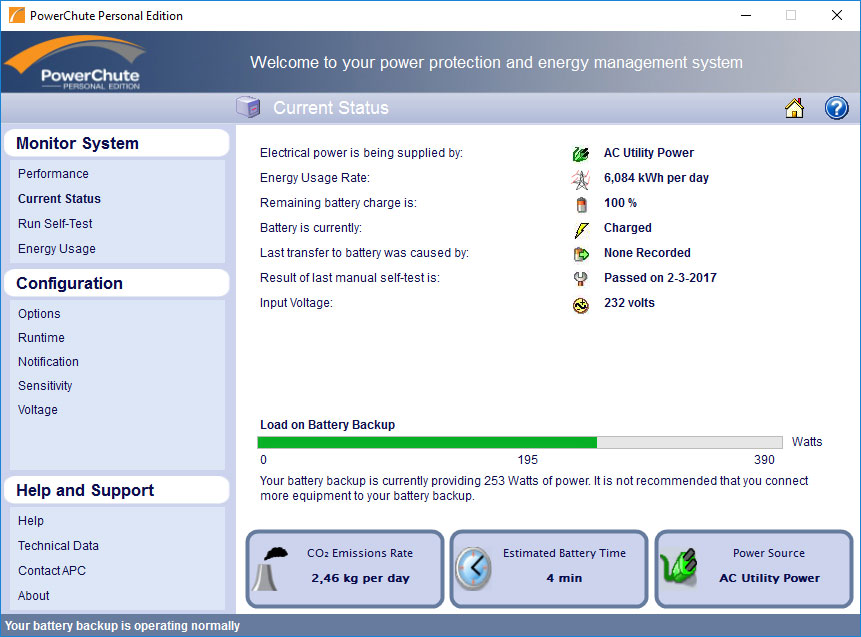Viewport: 861px width, 637px height.
Task: Click the Load on Battery Backup progress bar
Action: pyautogui.click(x=520, y=442)
